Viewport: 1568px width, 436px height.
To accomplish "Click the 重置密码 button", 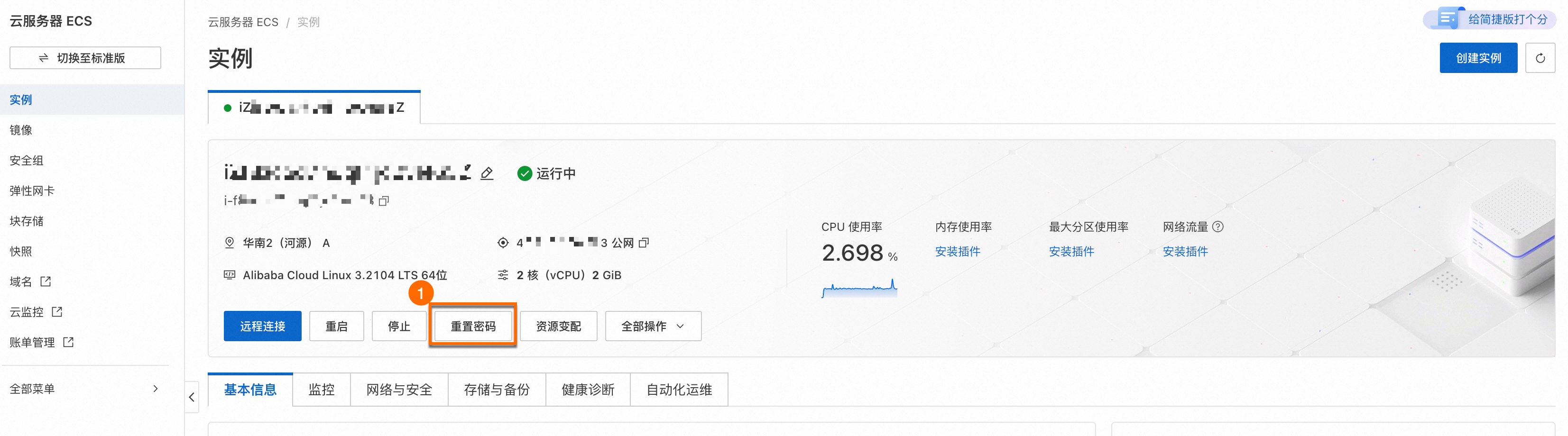I will pos(473,327).
